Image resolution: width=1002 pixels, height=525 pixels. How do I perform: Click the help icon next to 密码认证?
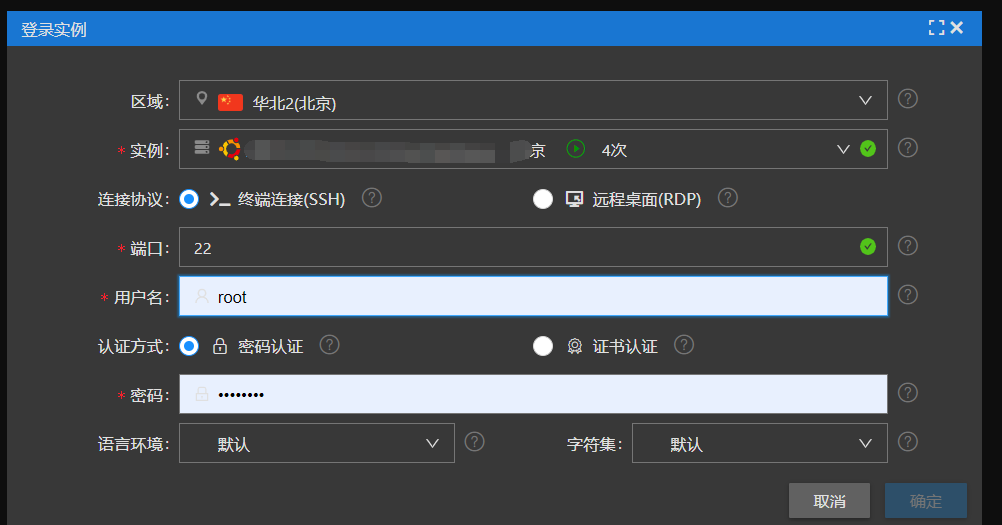tap(329, 345)
